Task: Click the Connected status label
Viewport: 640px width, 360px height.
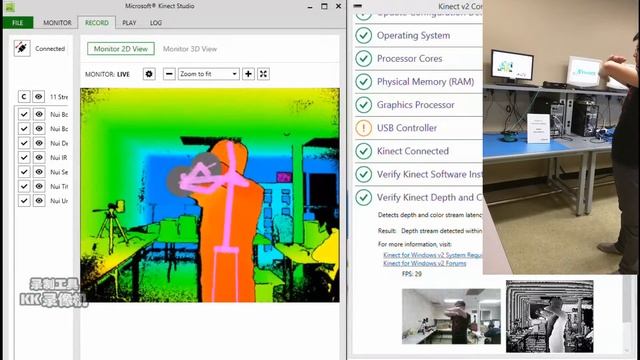Action: 50,49
